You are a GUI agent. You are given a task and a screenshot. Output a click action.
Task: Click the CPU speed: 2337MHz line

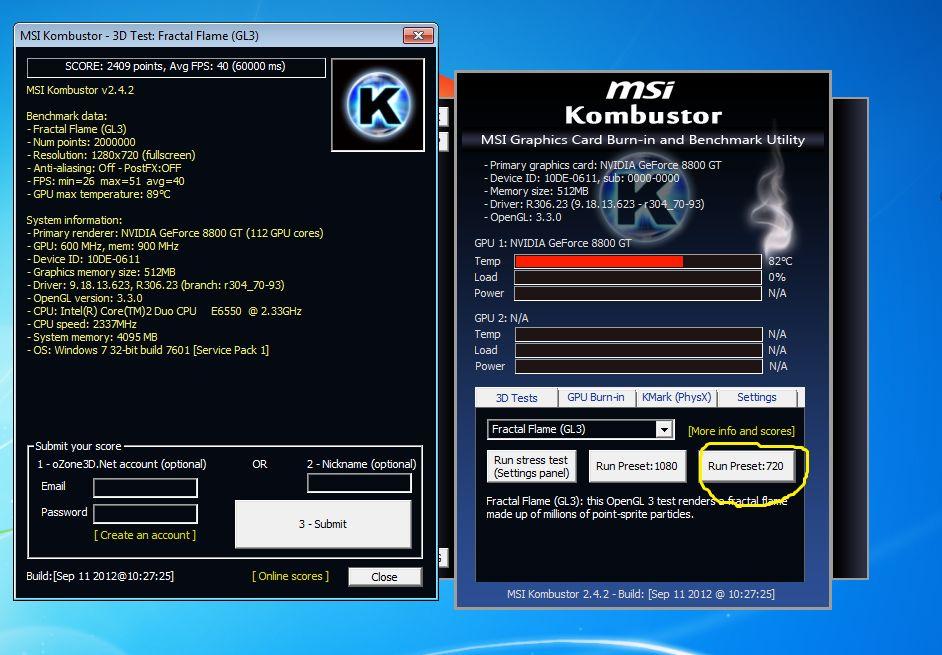point(82,324)
